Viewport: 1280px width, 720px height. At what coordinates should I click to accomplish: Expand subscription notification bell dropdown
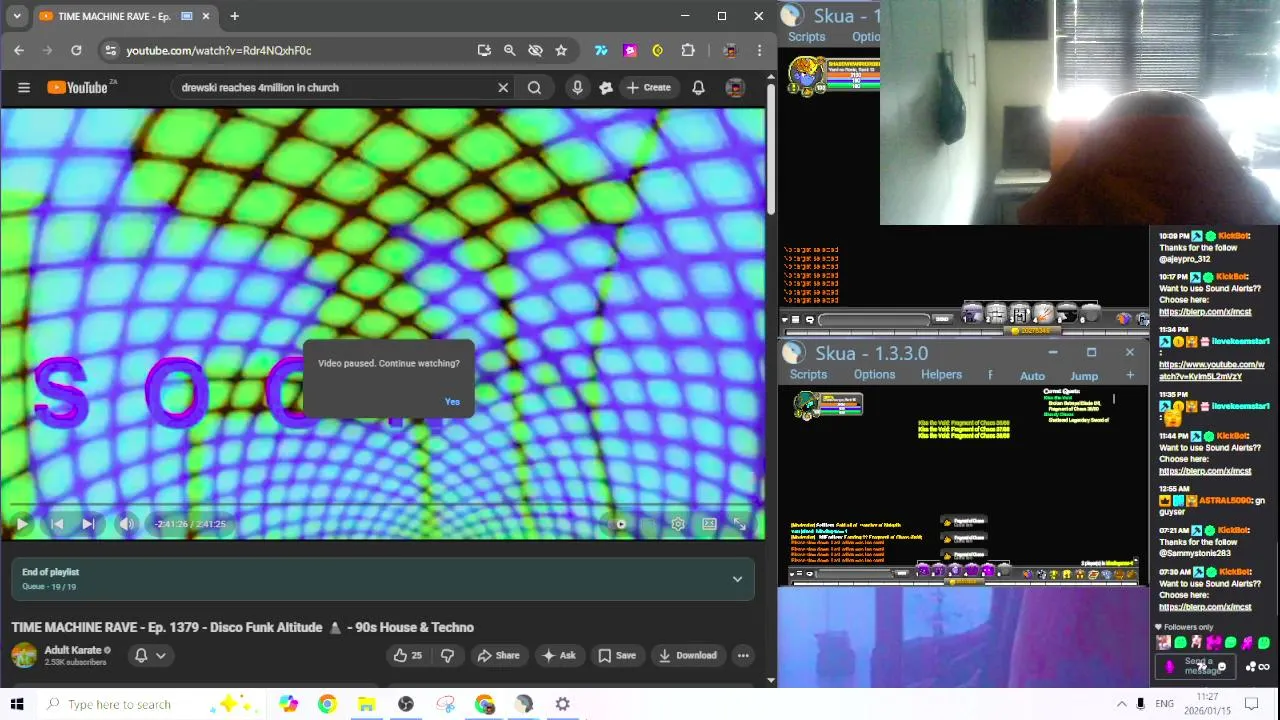(150, 656)
